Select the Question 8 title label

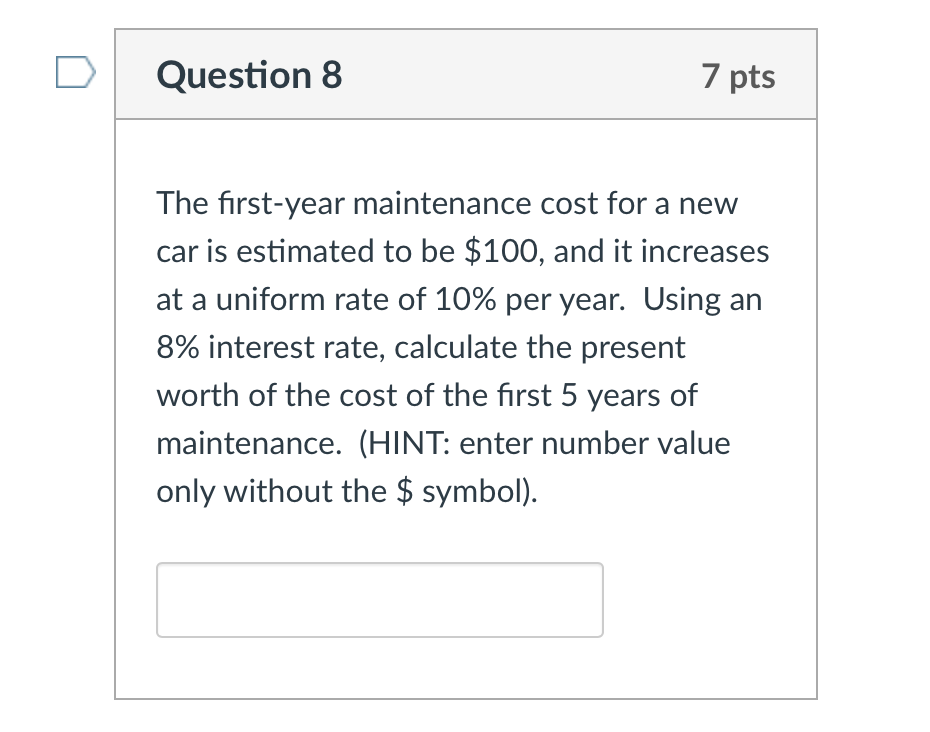(248, 74)
